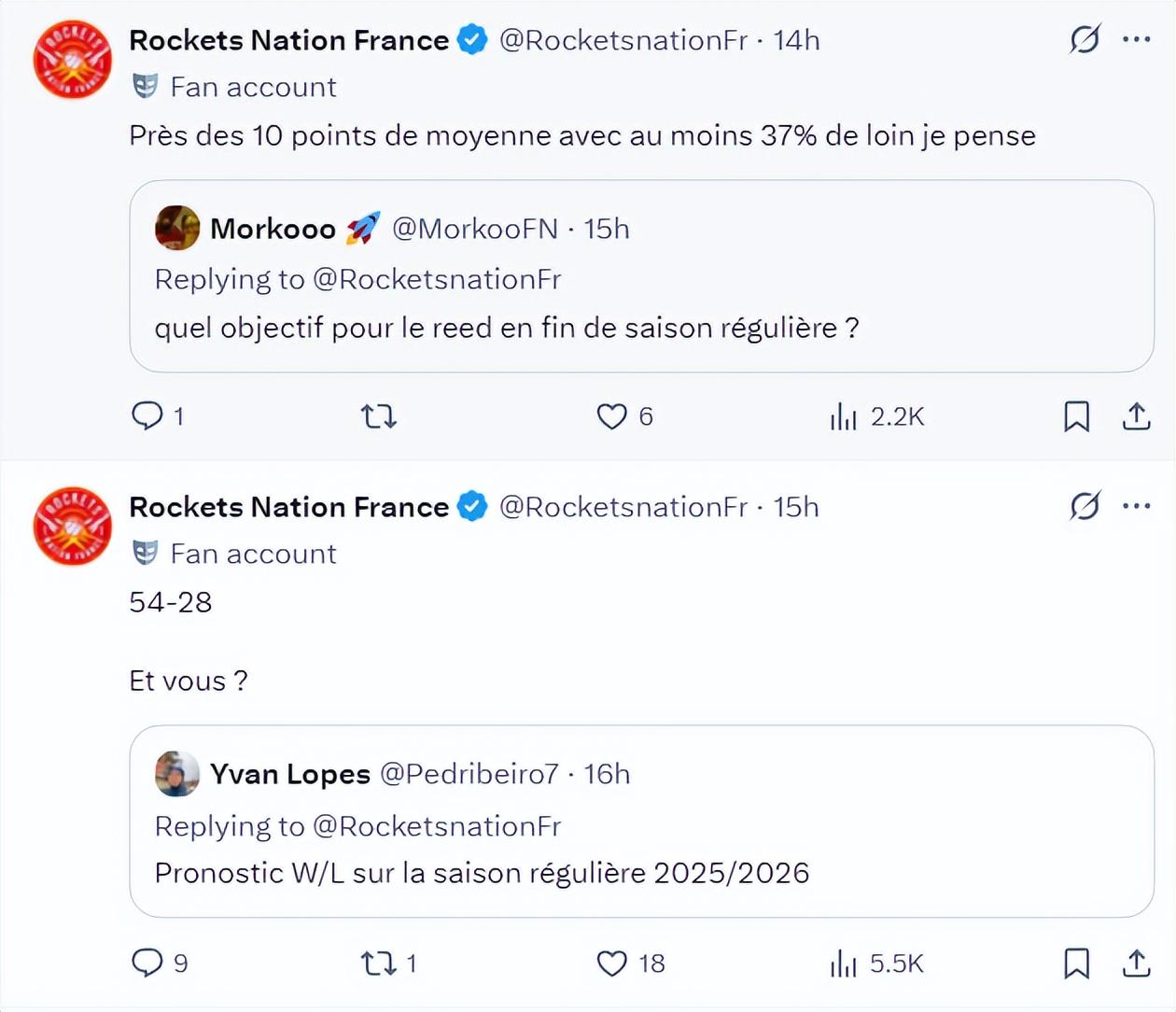Share the 54-28 tweet
This screenshot has width=1176, height=1012.
(x=1136, y=963)
